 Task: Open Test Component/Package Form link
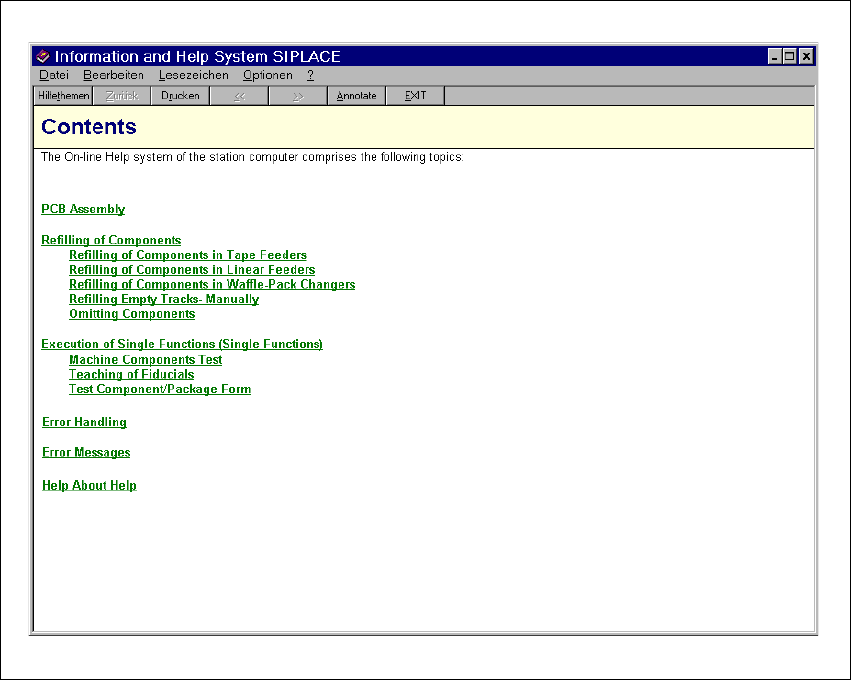click(x=160, y=389)
